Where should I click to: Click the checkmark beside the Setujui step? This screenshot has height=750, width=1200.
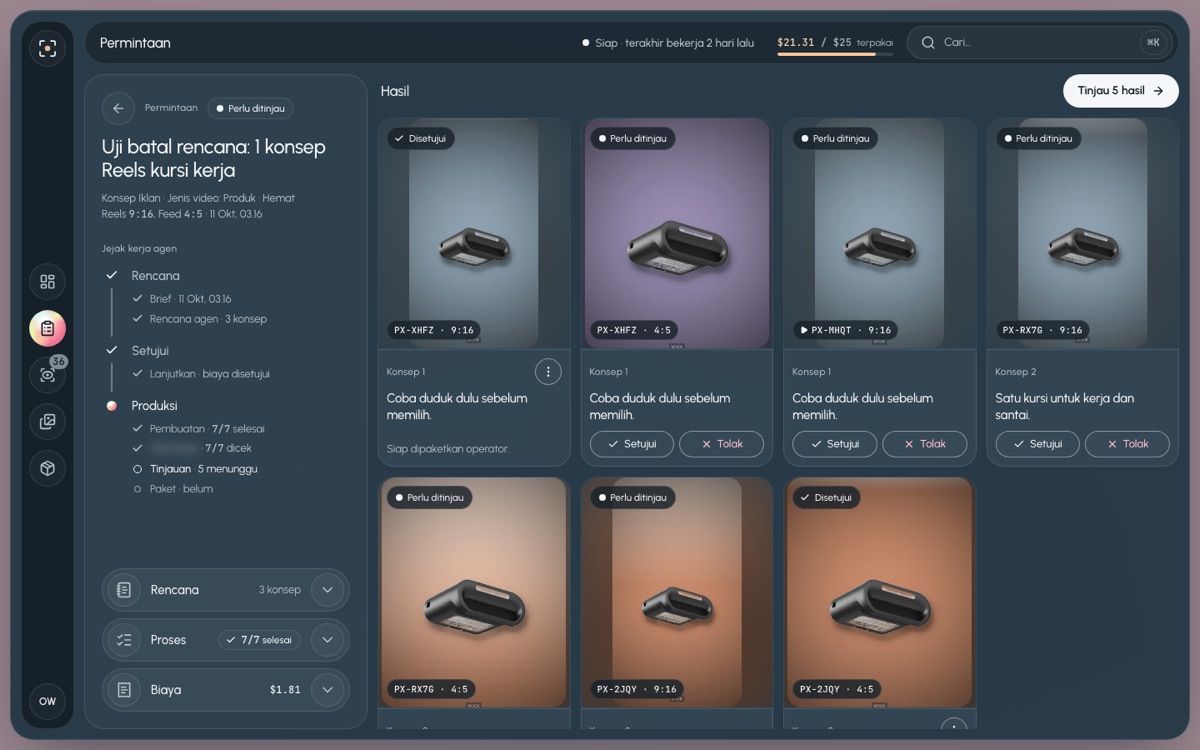pyautogui.click(x=112, y=350)
